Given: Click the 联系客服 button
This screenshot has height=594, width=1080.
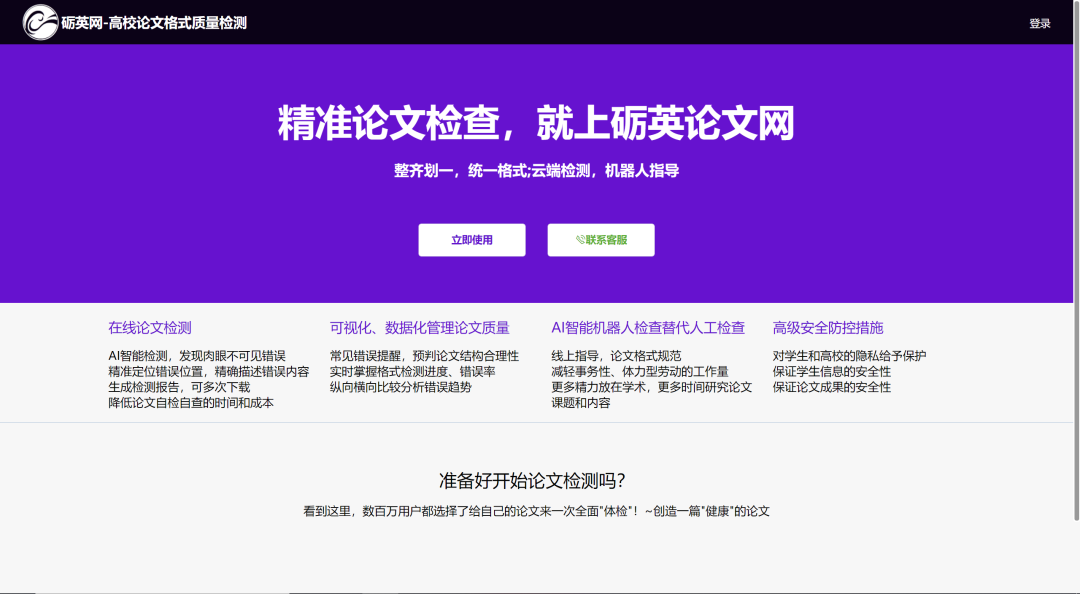Looking at the screenshot, I should point(601,240).
